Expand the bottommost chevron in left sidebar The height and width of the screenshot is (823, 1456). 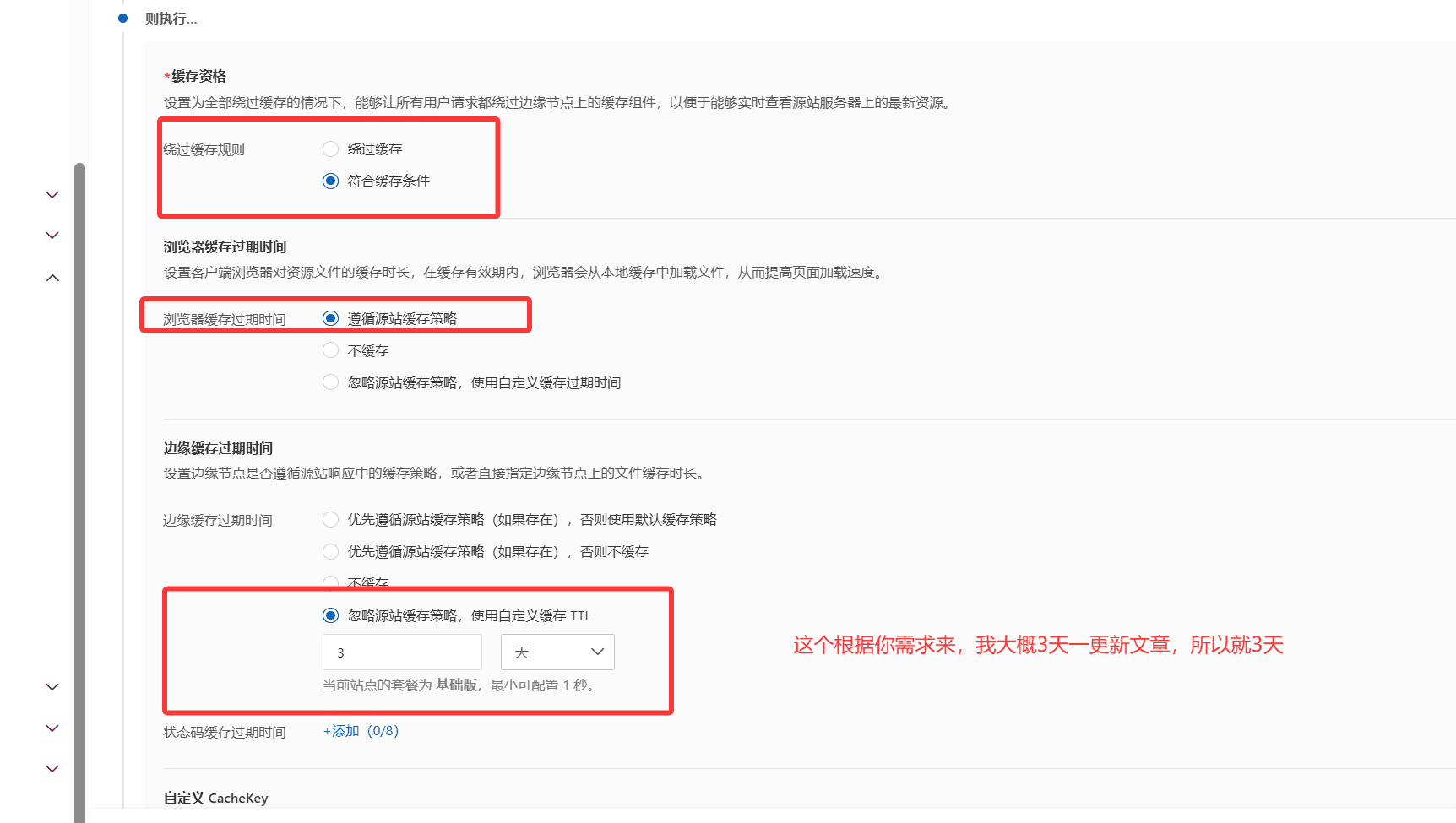point(52,769)
